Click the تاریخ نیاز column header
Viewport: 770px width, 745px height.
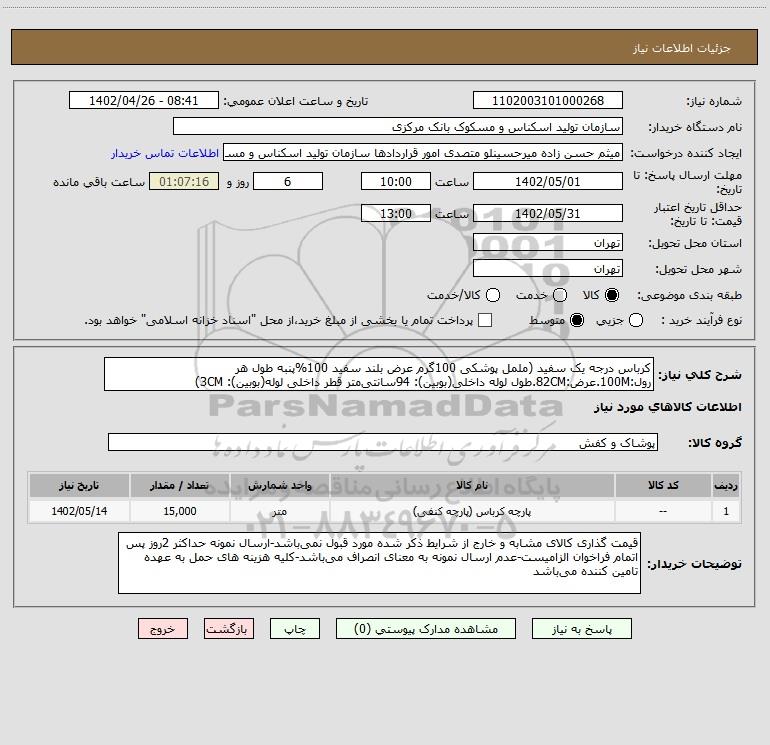[x=79, y=485]
